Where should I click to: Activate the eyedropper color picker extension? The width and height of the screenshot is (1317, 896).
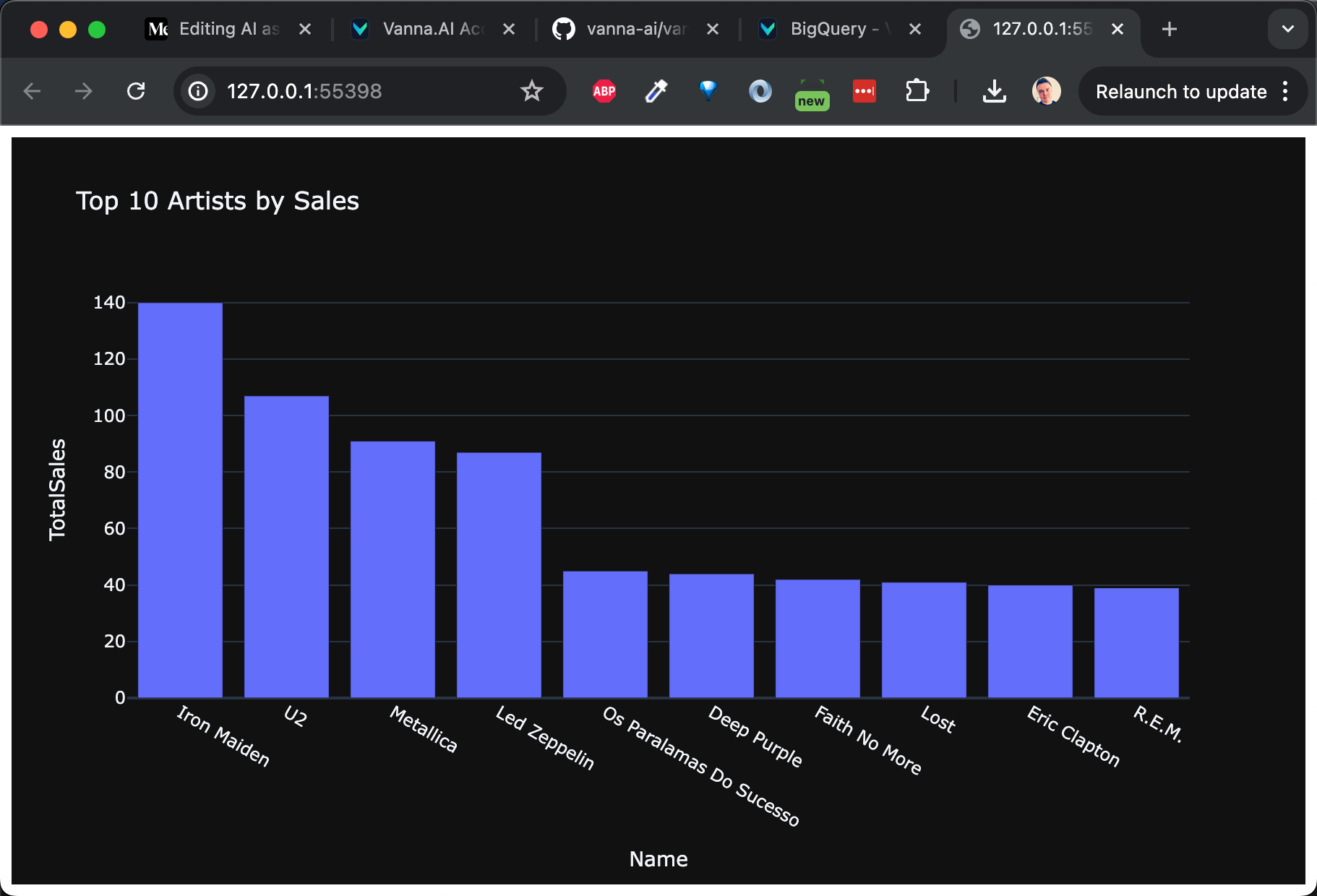[656, 91]
